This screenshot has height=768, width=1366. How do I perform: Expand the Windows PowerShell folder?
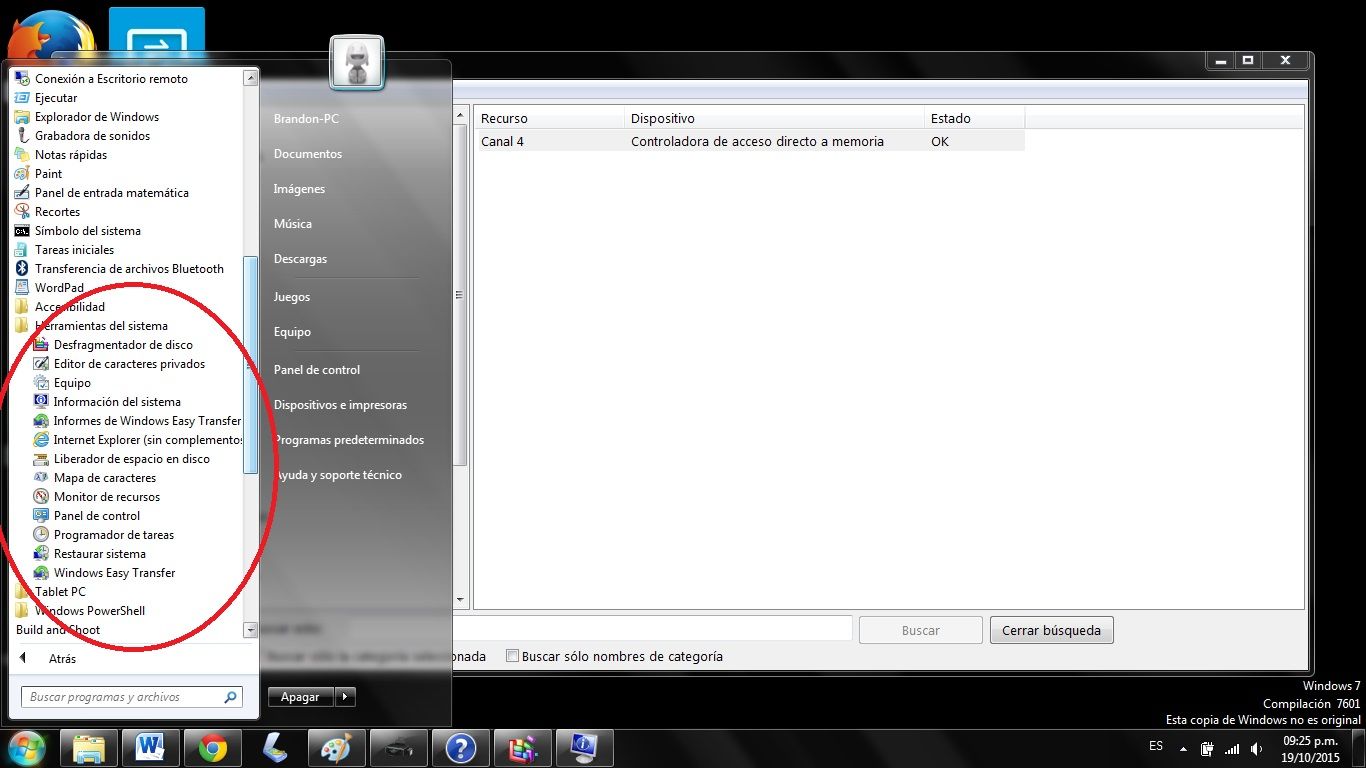90,611
